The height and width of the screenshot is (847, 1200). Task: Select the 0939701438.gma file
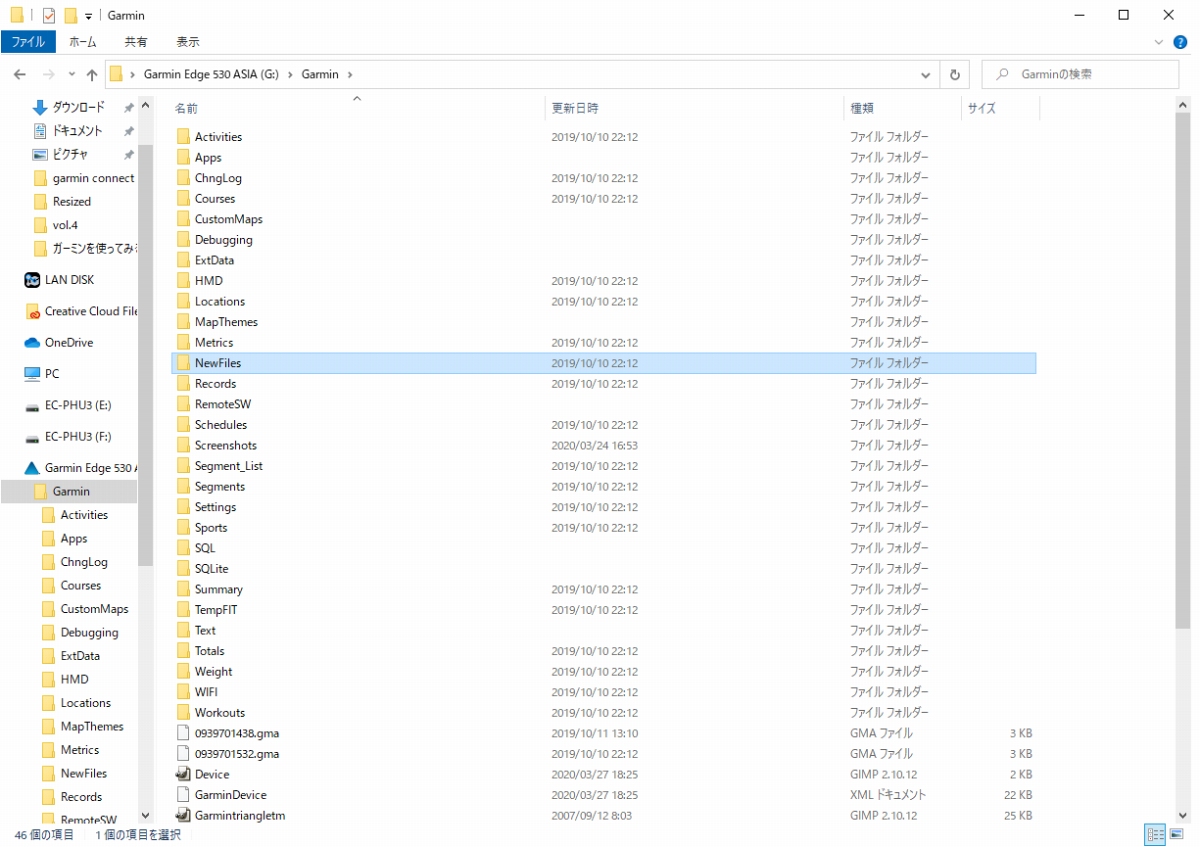(236, 733)
